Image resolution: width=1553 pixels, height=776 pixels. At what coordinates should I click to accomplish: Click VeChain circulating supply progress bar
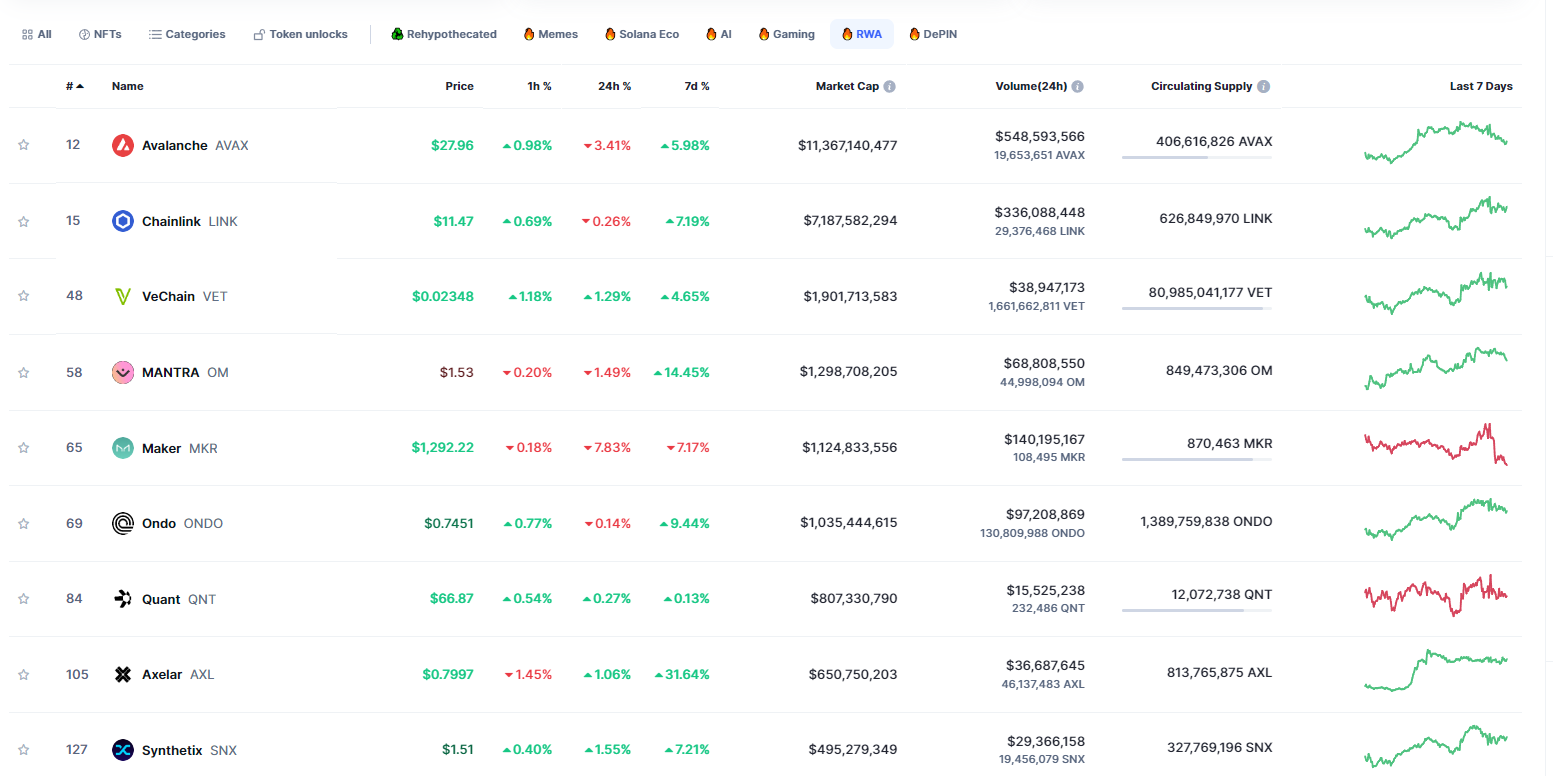tap(1197, 308)
